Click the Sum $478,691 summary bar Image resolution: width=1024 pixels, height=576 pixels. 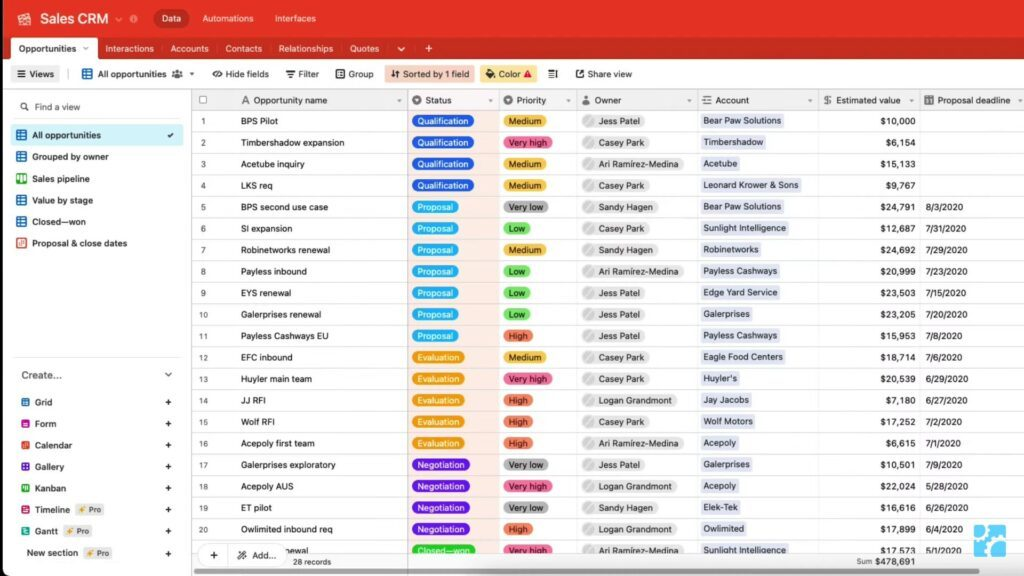click(x=885, y=562)
